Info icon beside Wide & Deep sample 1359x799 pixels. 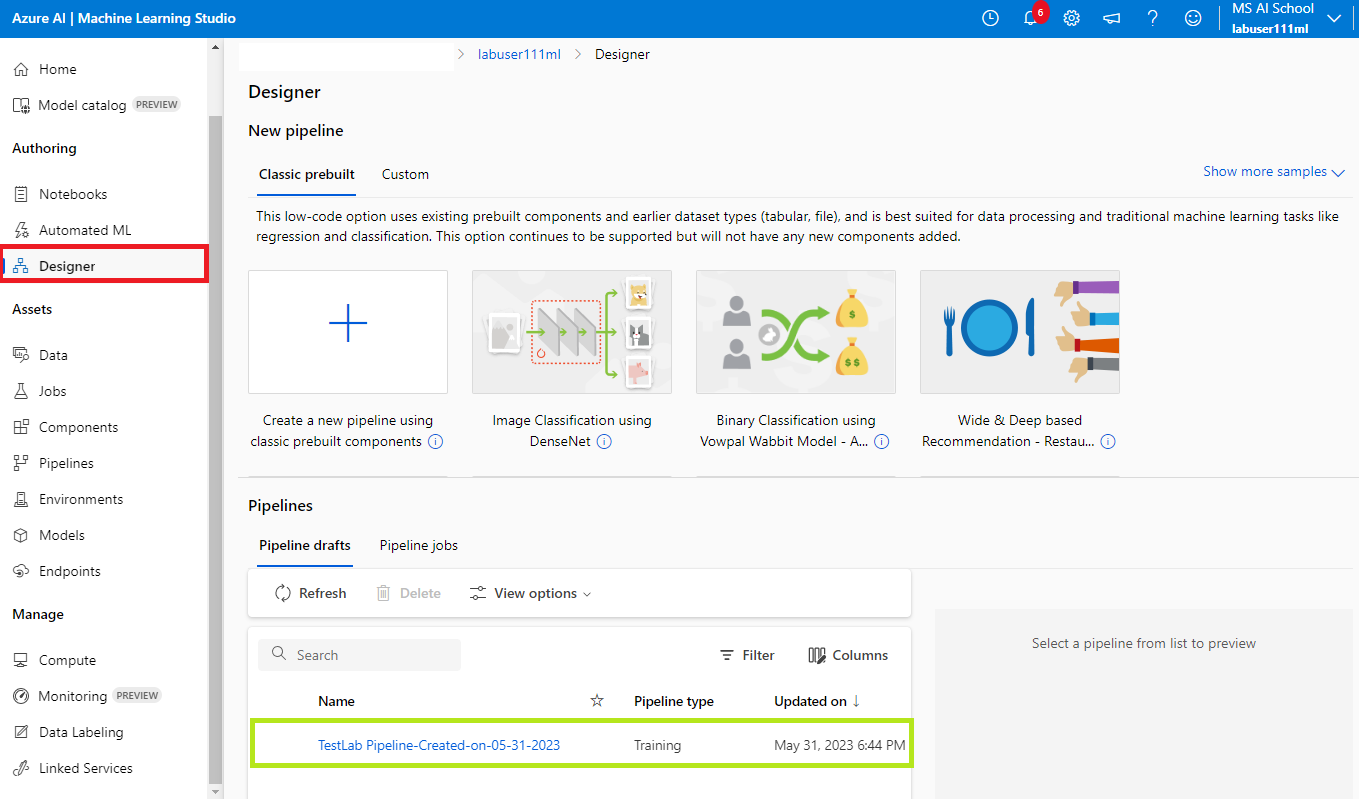click(1108, 441)
